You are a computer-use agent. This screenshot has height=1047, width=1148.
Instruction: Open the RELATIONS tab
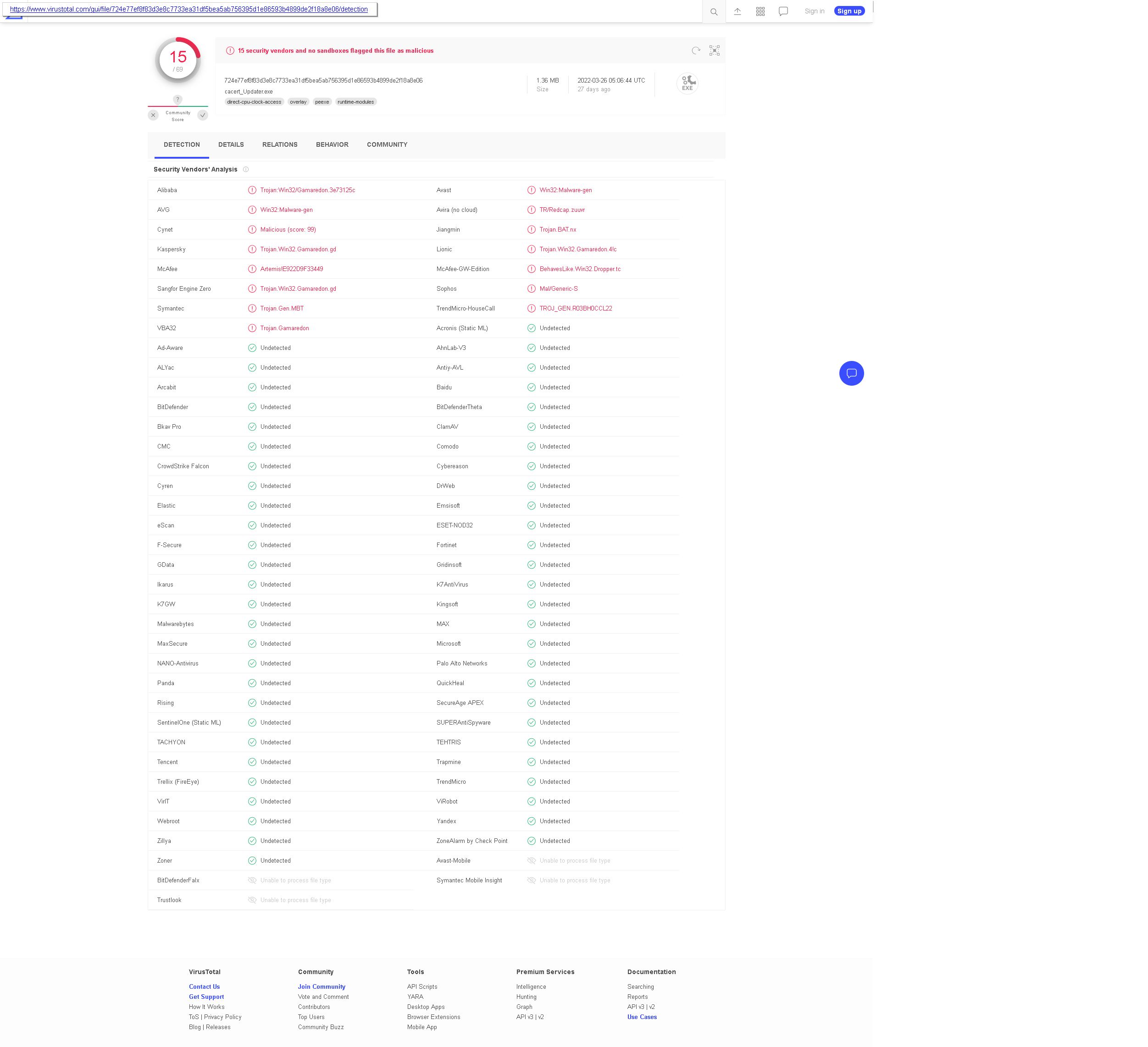[280, 144]
